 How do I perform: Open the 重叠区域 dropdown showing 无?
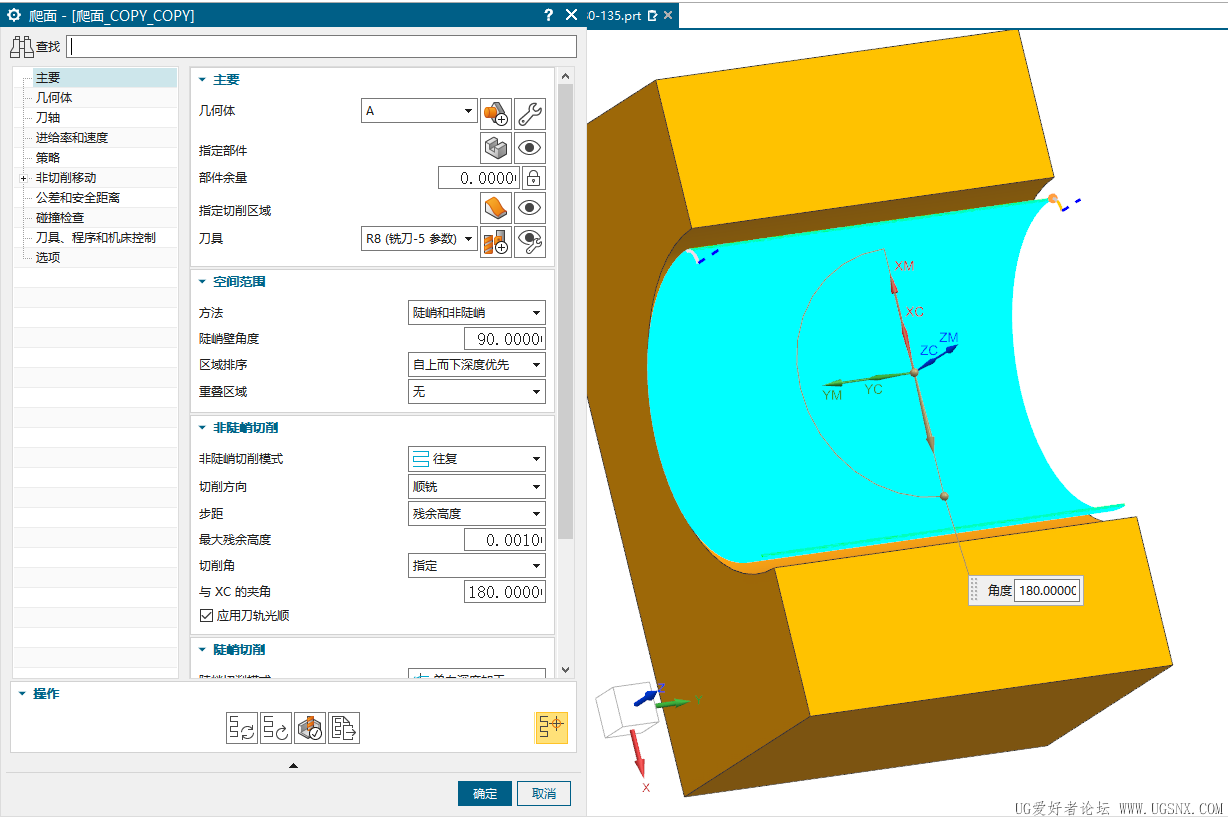[x=477, y=392]
